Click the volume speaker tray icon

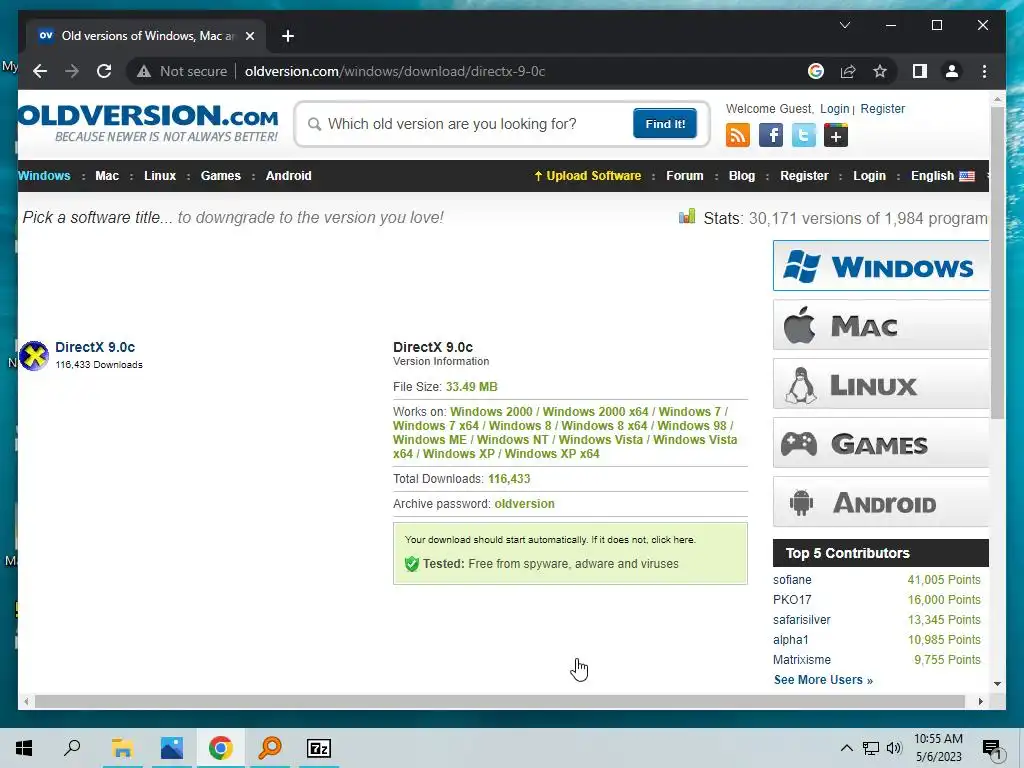point(894,748)
